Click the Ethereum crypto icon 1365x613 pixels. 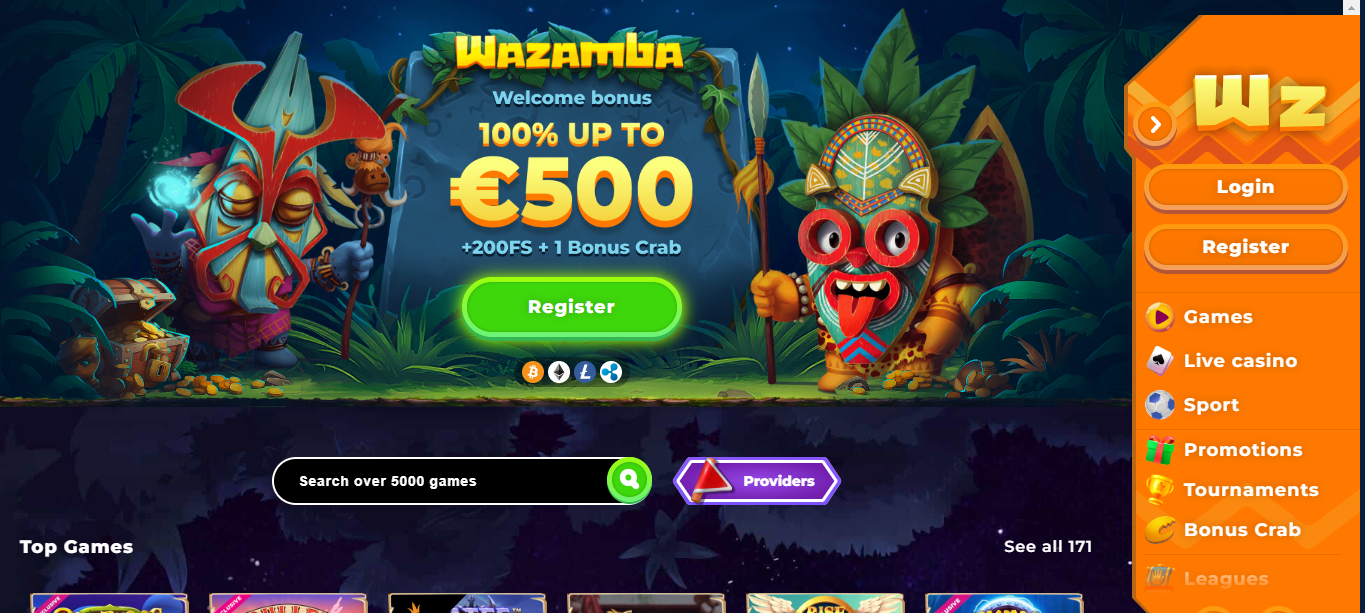pos(559,372)
